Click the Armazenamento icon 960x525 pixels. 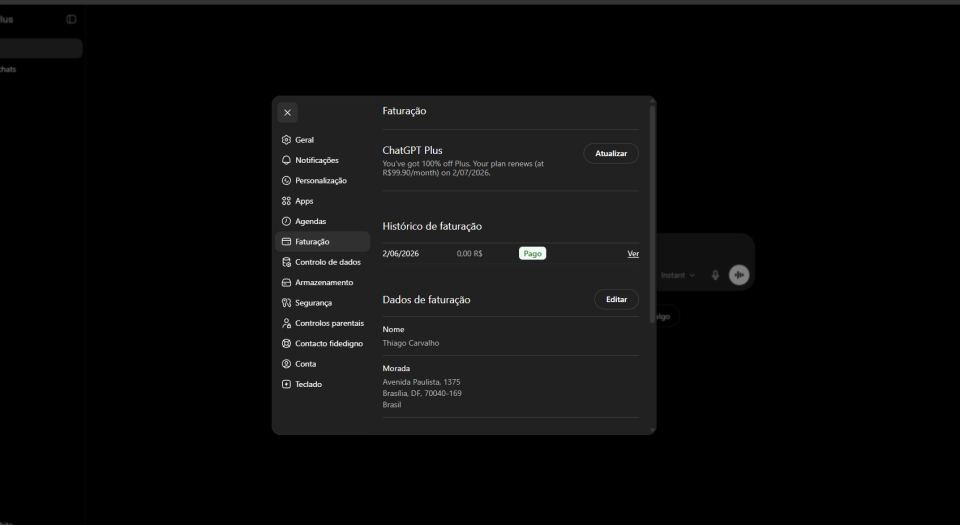pos(286,282)
